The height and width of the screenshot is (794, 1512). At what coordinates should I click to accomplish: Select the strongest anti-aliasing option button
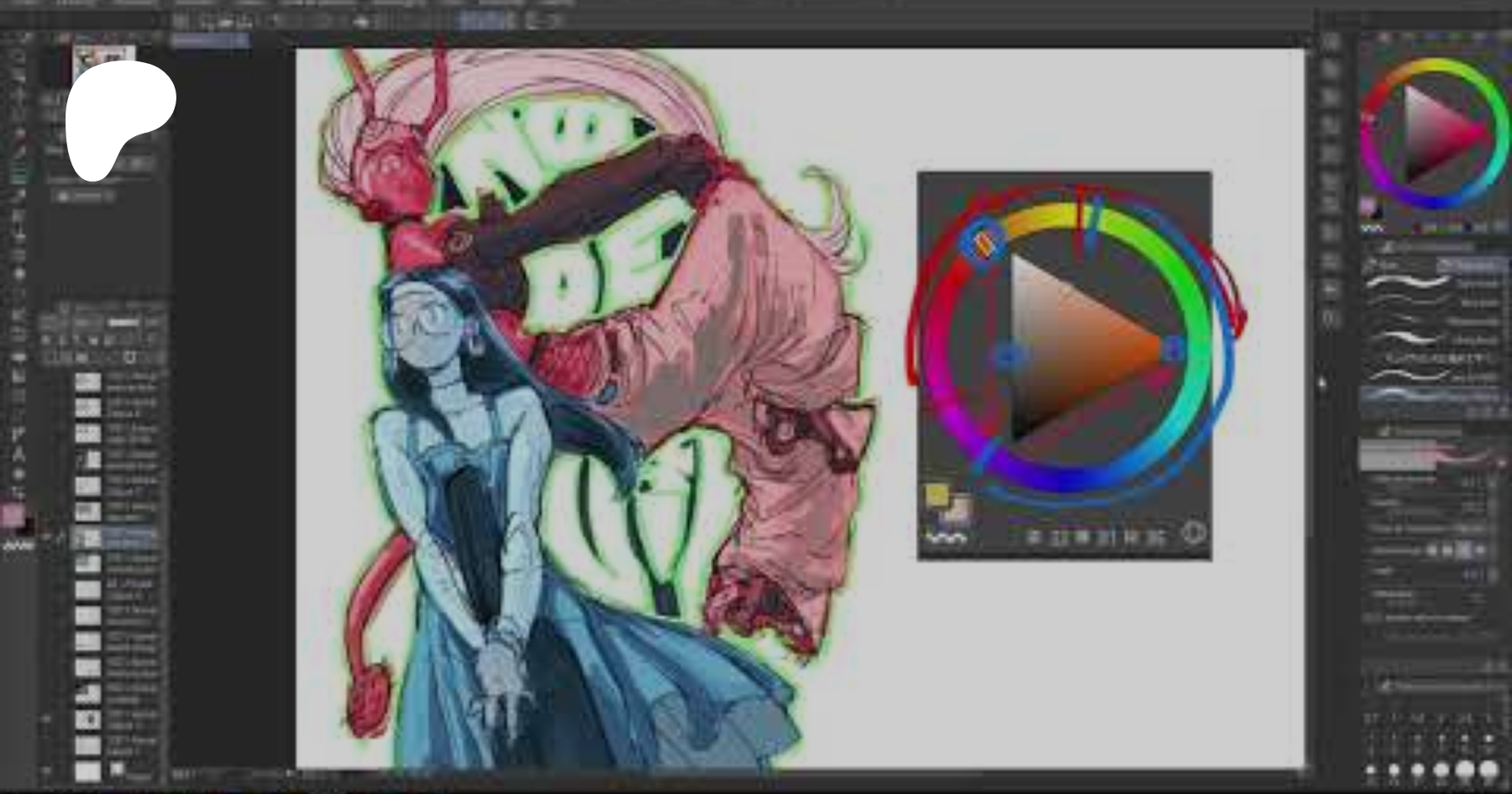[x=1481, y=550]
